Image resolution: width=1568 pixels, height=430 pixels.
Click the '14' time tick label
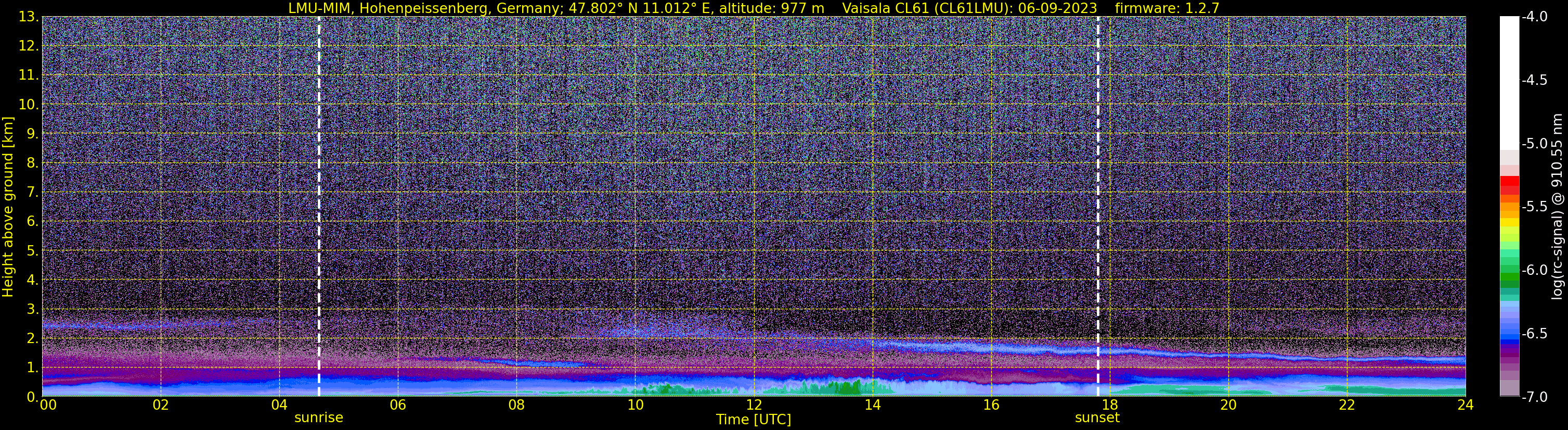(872, 405)
